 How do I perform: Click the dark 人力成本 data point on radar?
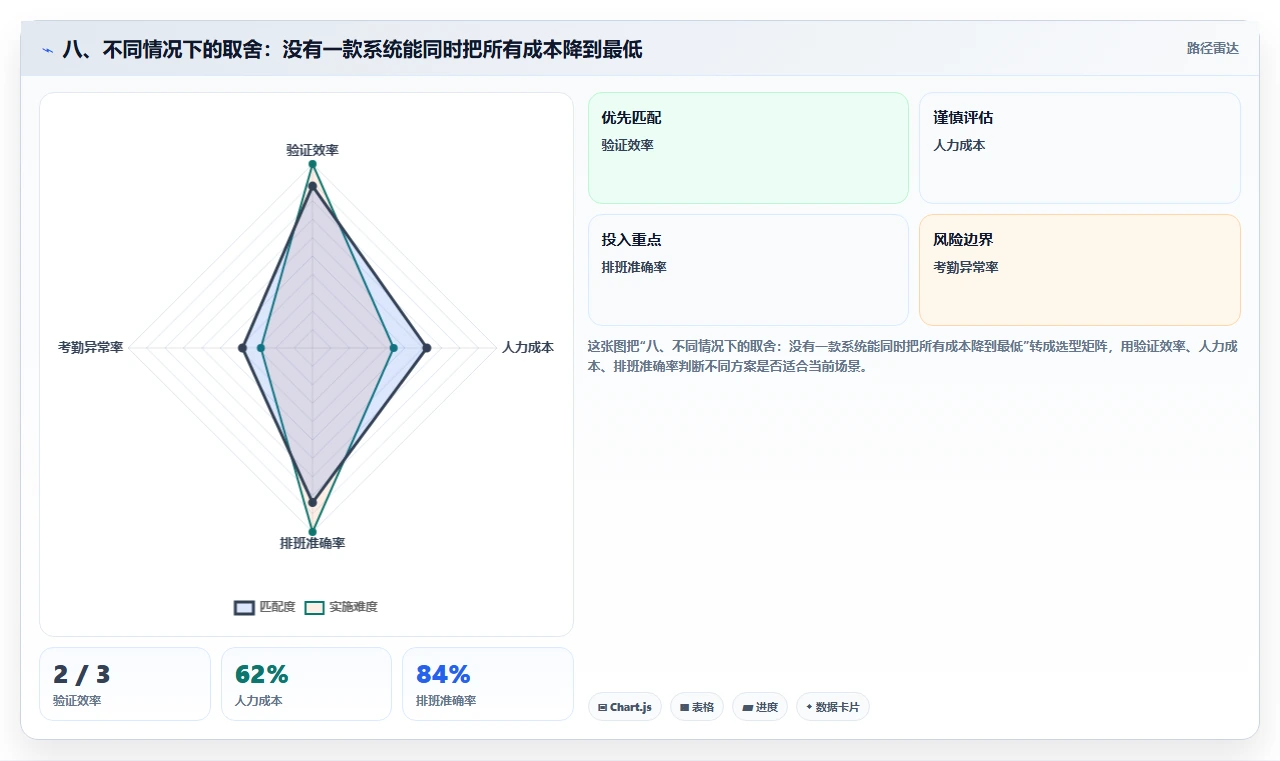(427, 348)
